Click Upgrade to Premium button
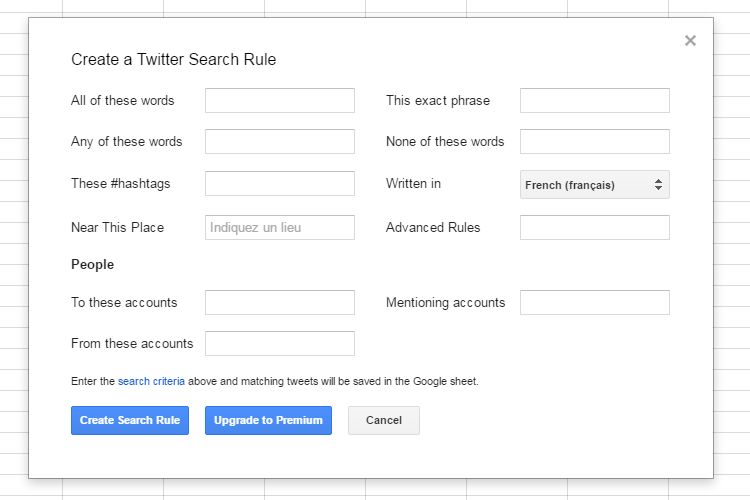Screen dimensions: 750x500 tap(268, 421)
